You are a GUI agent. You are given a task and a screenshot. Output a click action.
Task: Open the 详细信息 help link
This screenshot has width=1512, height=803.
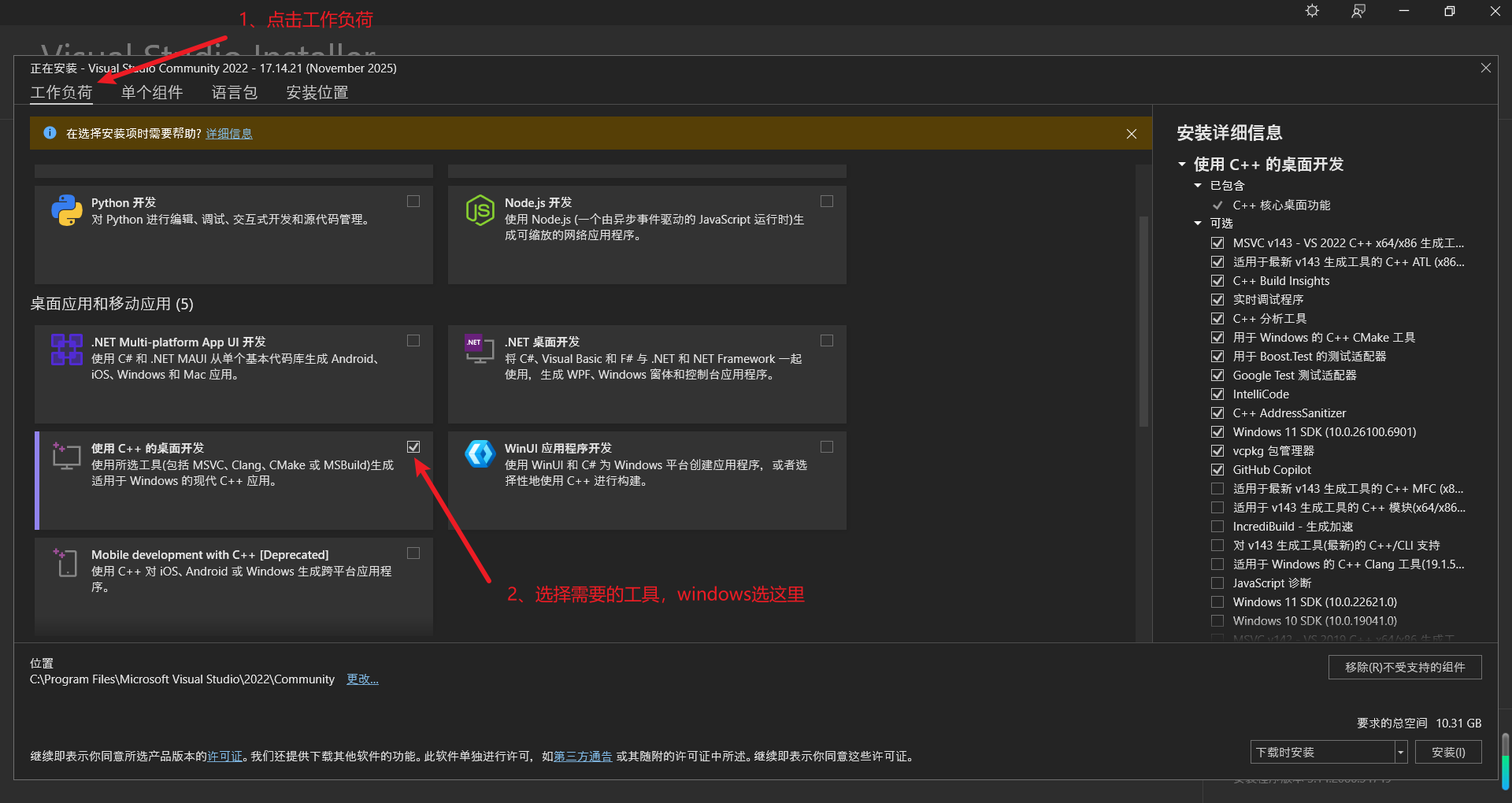pos(229,134)
